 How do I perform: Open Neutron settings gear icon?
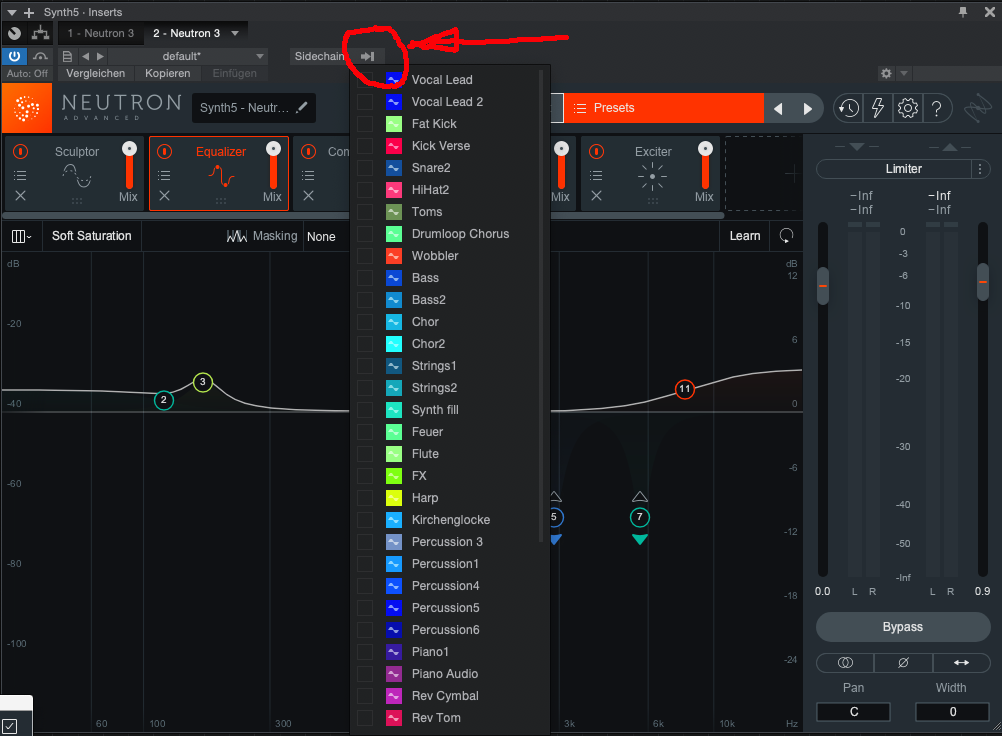point(907,108)
